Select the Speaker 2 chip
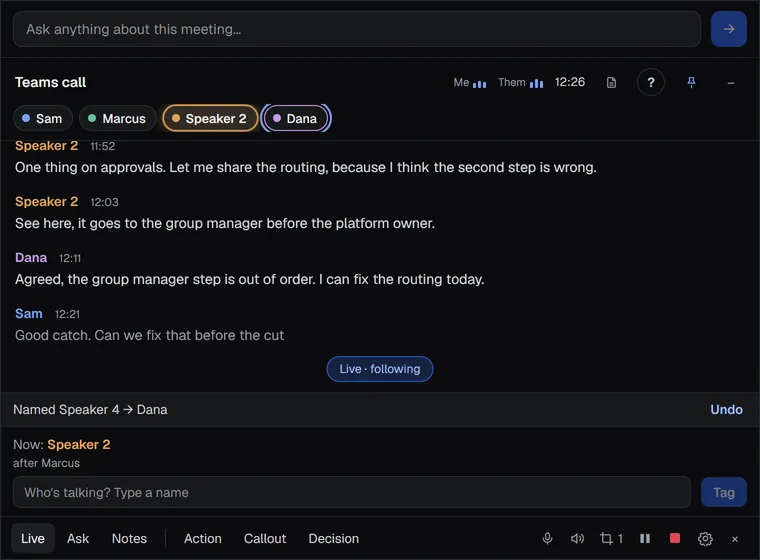760x560 pixels. click(x=210, y=118)
